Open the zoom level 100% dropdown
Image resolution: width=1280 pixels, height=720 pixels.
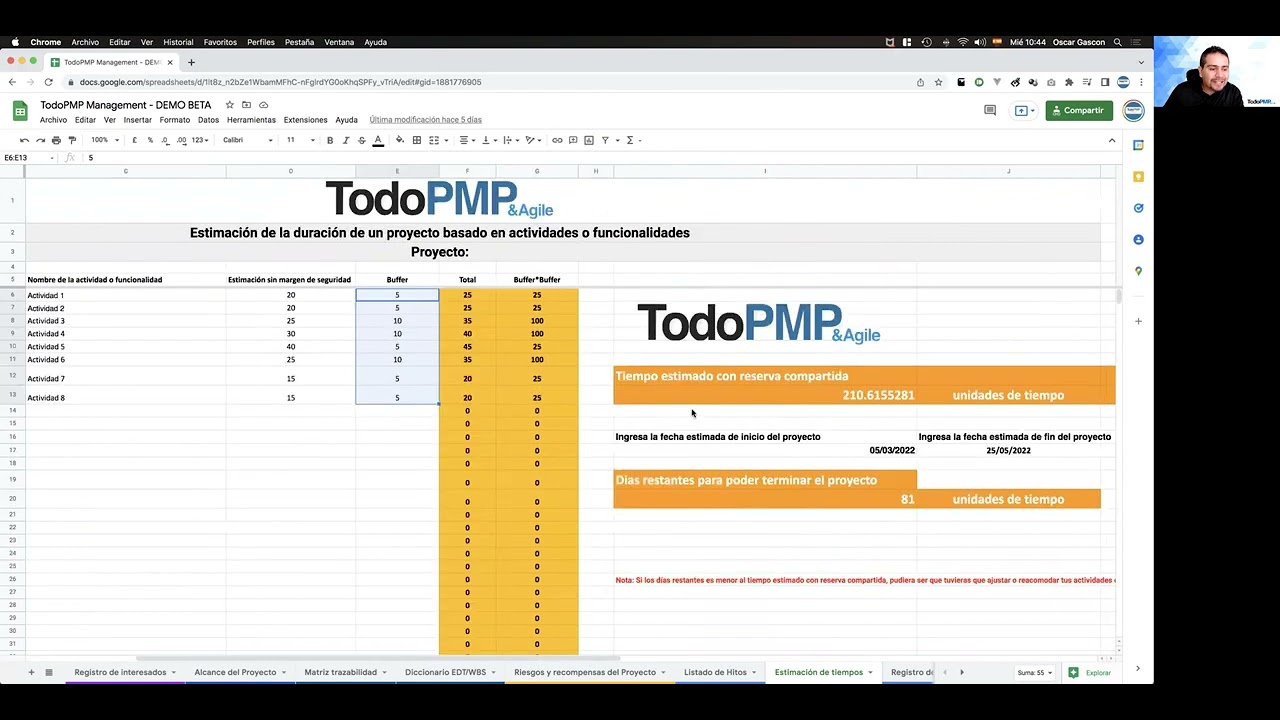pyautogui.click(x=105, y=140)
